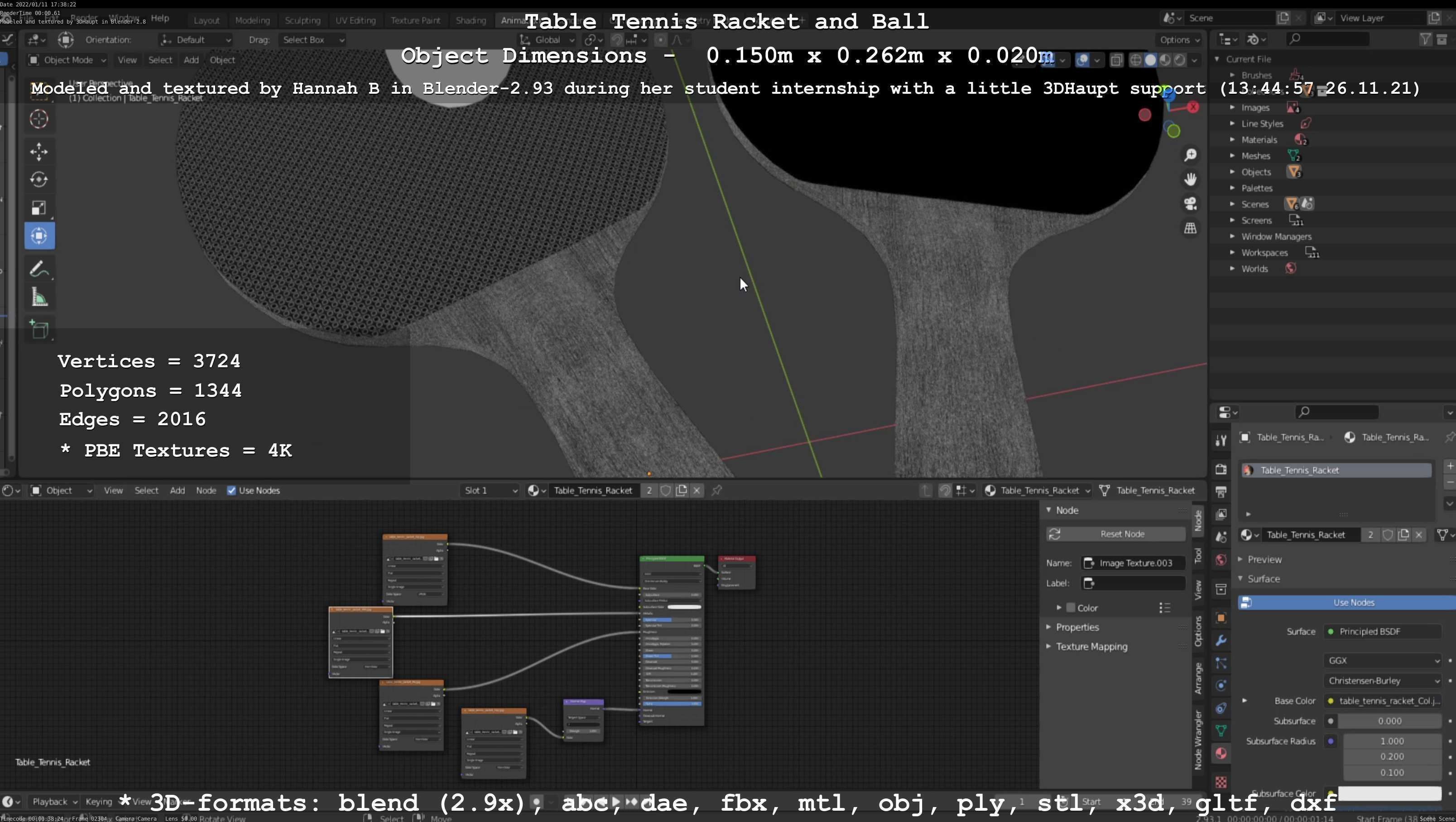Toggle fake user shield for Table_Tennis_Racket material

(x=666, y=490)
